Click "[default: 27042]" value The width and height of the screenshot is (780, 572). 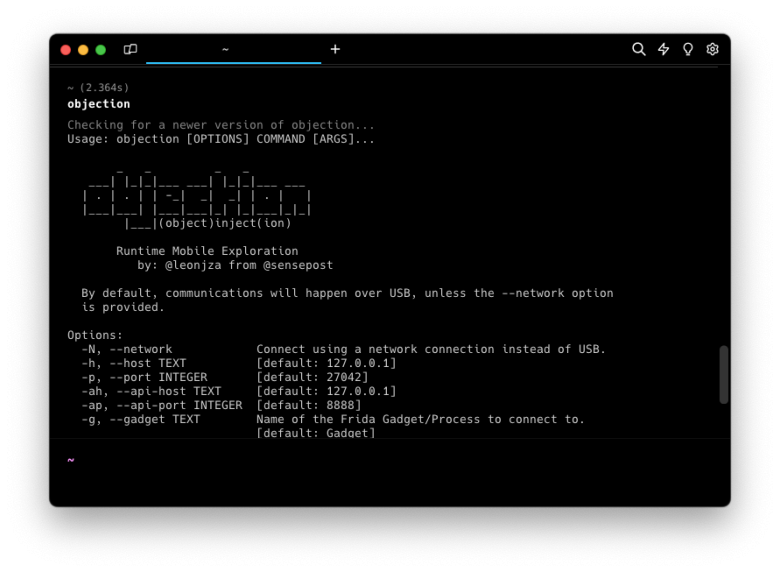click(312, 377)
